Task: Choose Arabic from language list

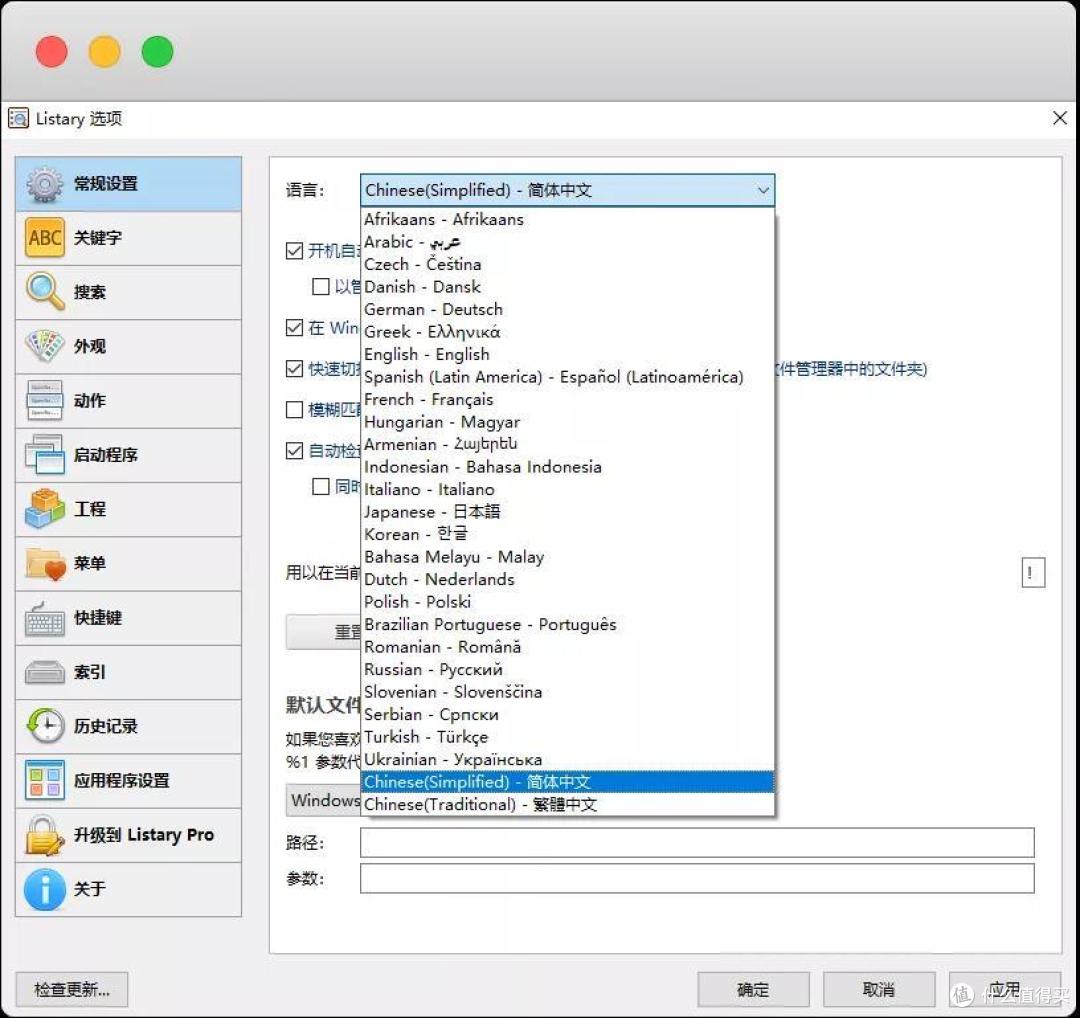Action: pos(568,242)
